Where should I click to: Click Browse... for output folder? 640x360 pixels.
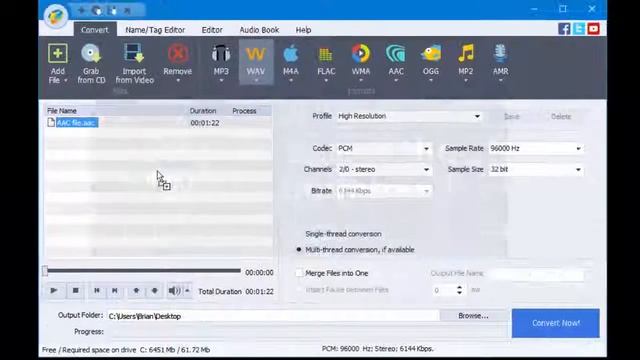pyautogui.click(x=473, y=316)
